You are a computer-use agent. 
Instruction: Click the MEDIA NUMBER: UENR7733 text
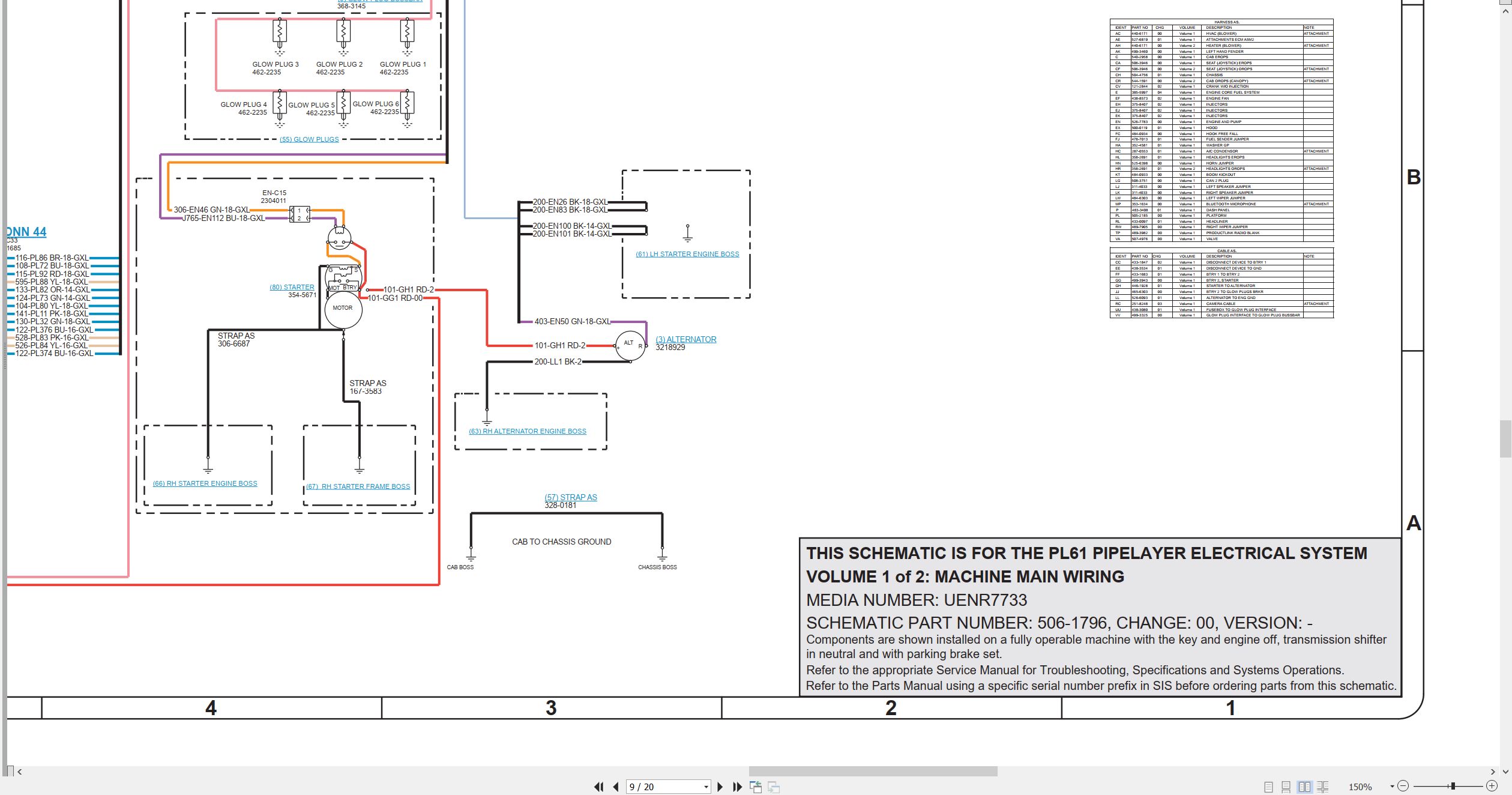pos(917,600)
